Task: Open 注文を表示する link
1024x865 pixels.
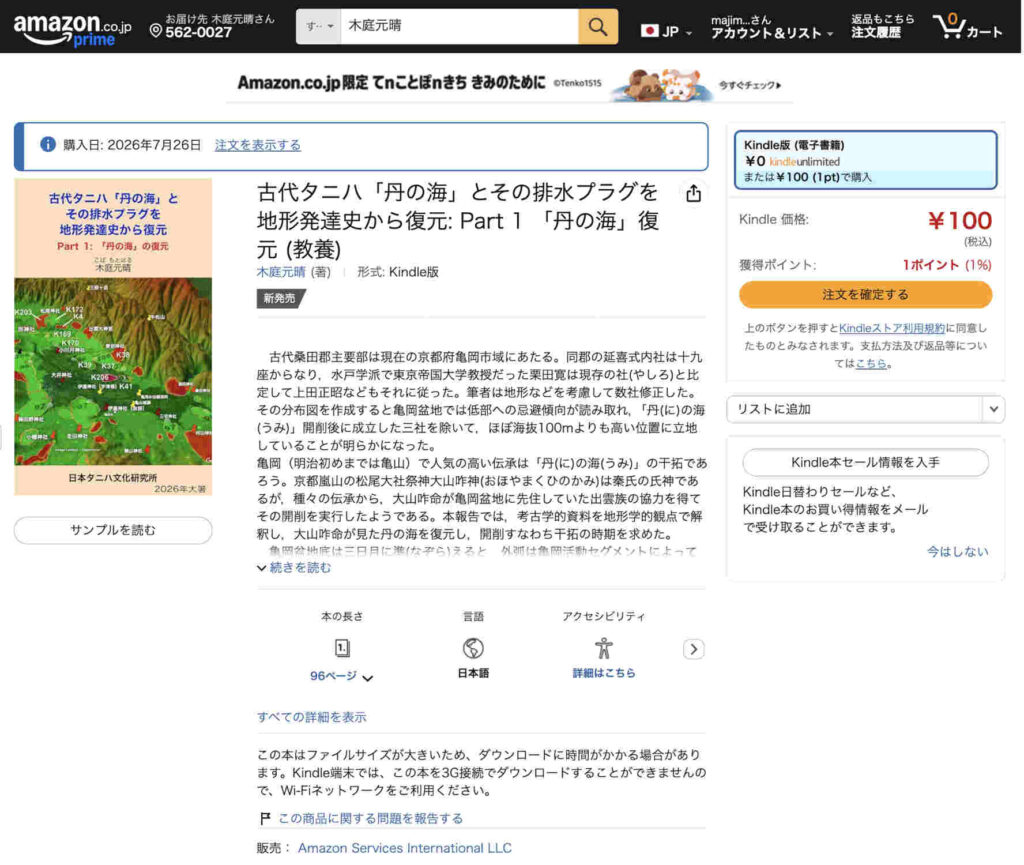Action: pos(258,145)
